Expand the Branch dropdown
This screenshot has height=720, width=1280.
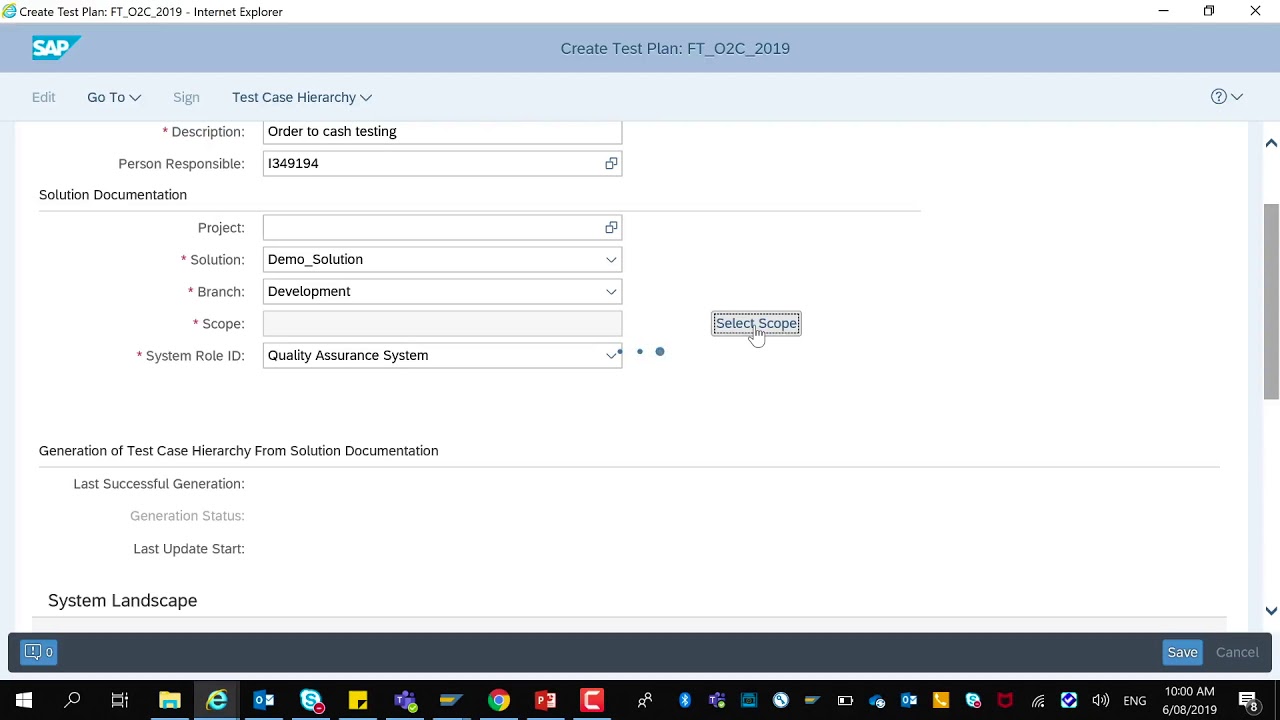(611, 291)
